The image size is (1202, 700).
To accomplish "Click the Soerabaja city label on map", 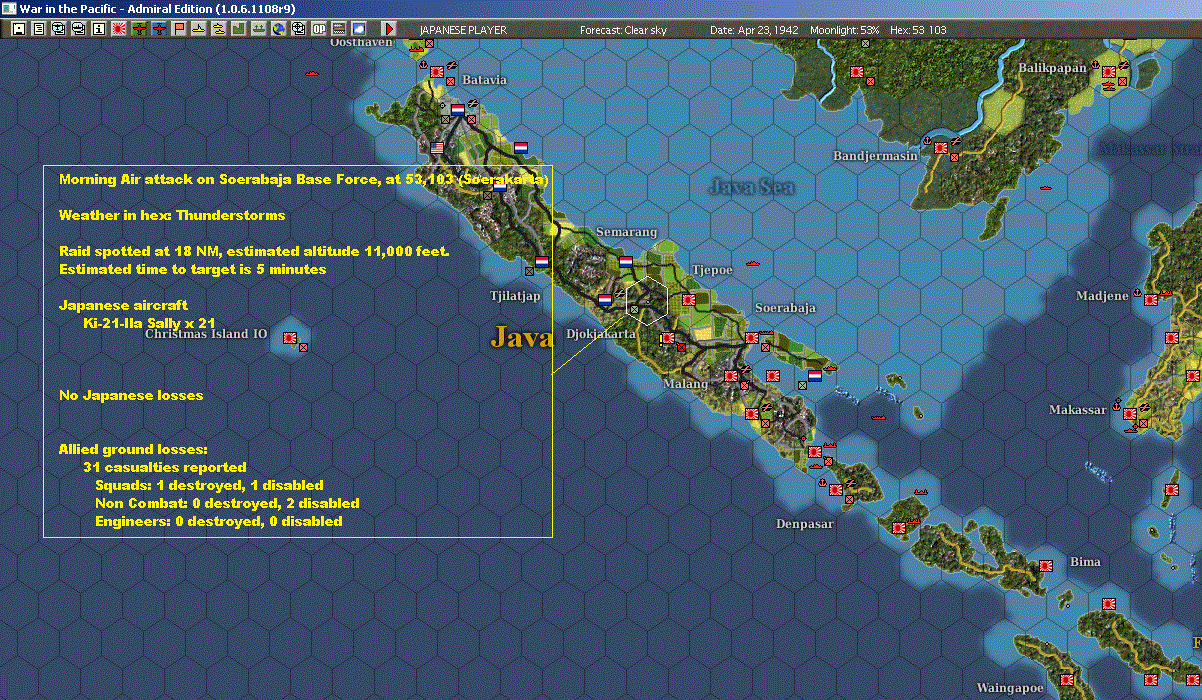I will click(785, 308).
